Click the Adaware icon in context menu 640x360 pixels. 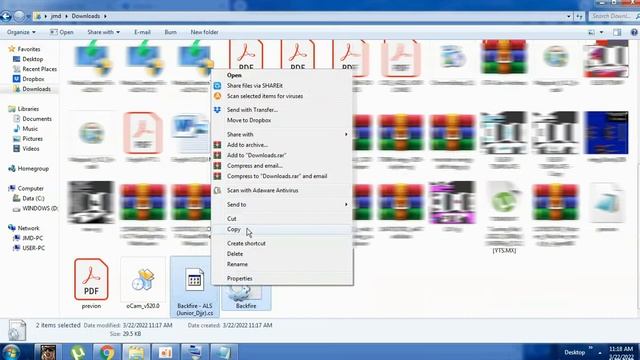pos(218,190)
